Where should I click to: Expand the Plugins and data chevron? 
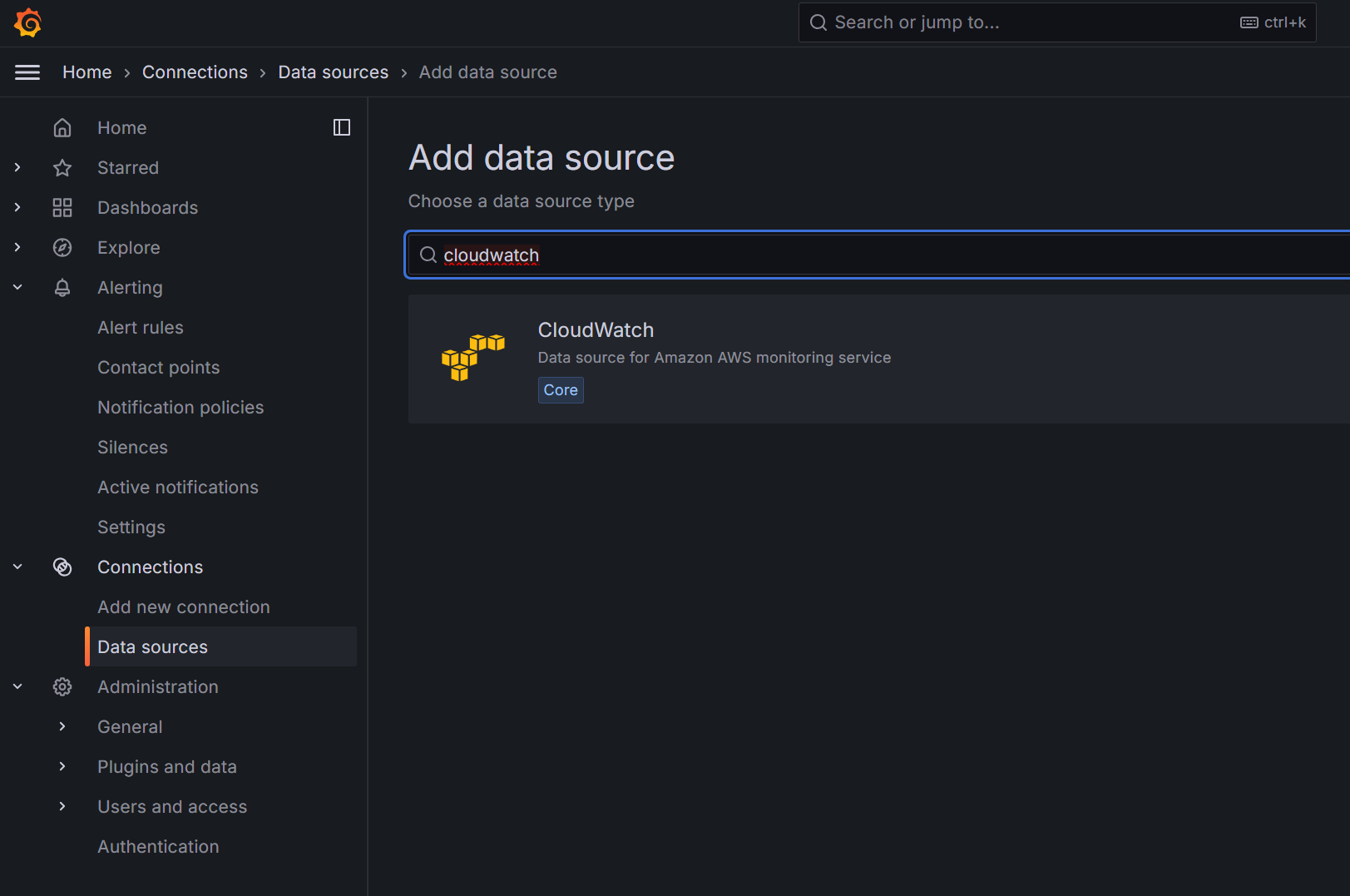(x=62, y=766)
